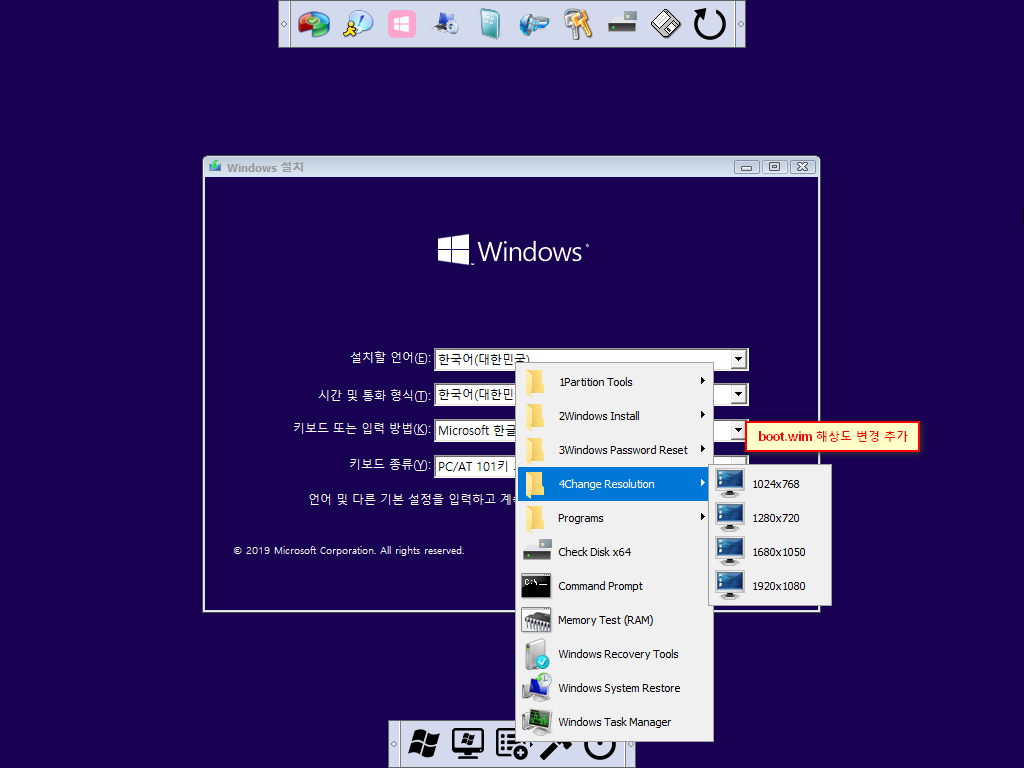Click the teal Windows book icon

point(490,25)
